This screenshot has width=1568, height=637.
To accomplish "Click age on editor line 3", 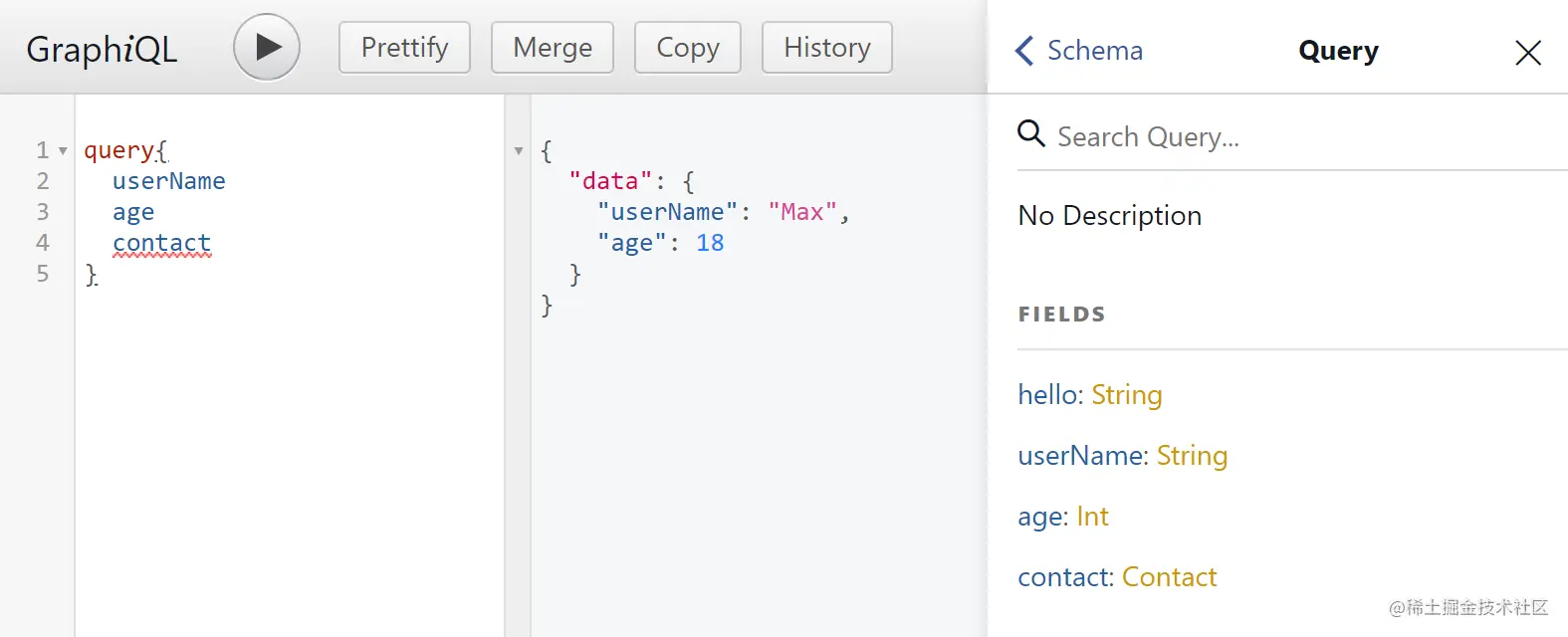I will [133, 212].
